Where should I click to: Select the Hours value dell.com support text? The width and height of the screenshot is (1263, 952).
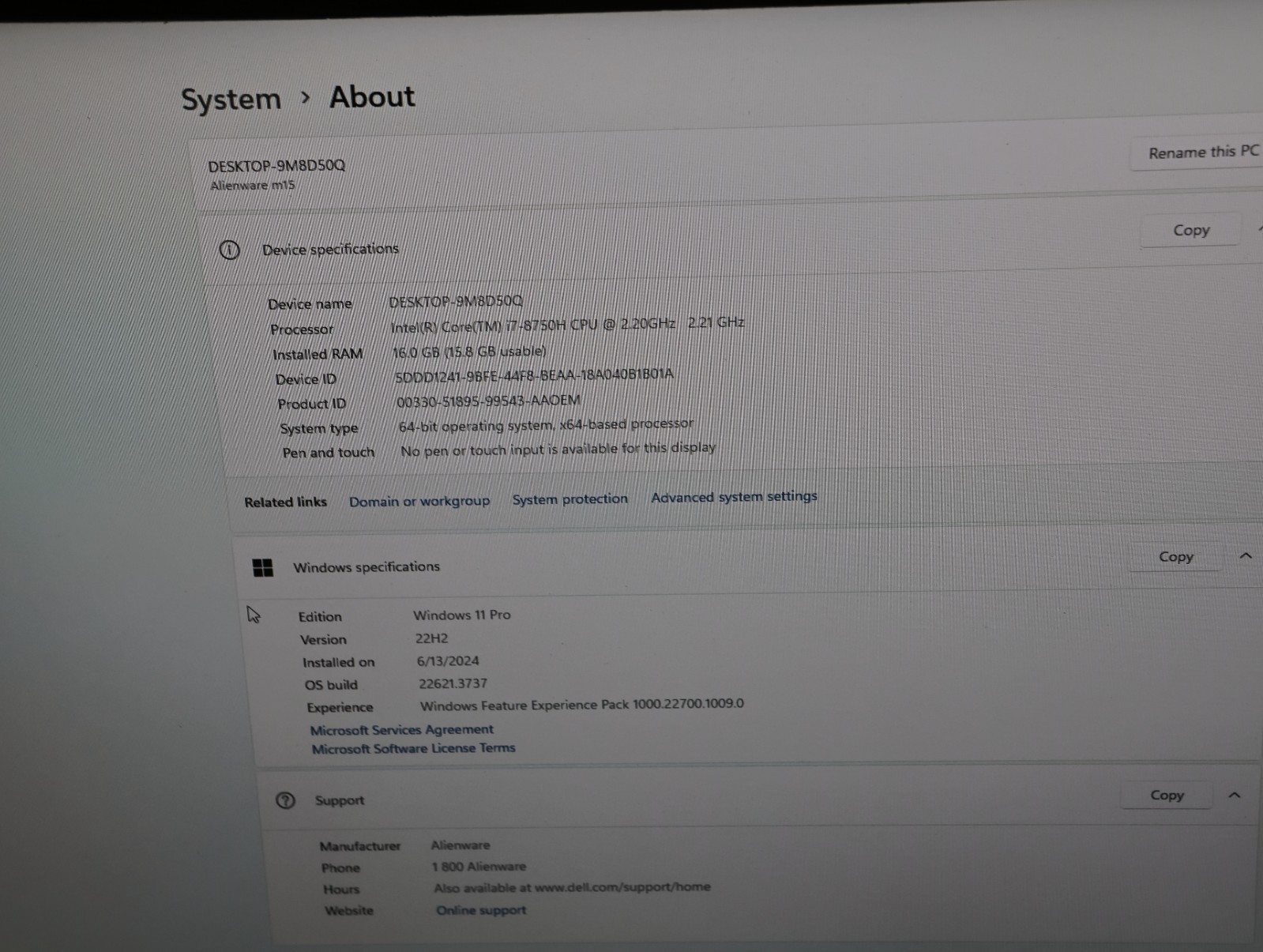(x=572, y=887)
